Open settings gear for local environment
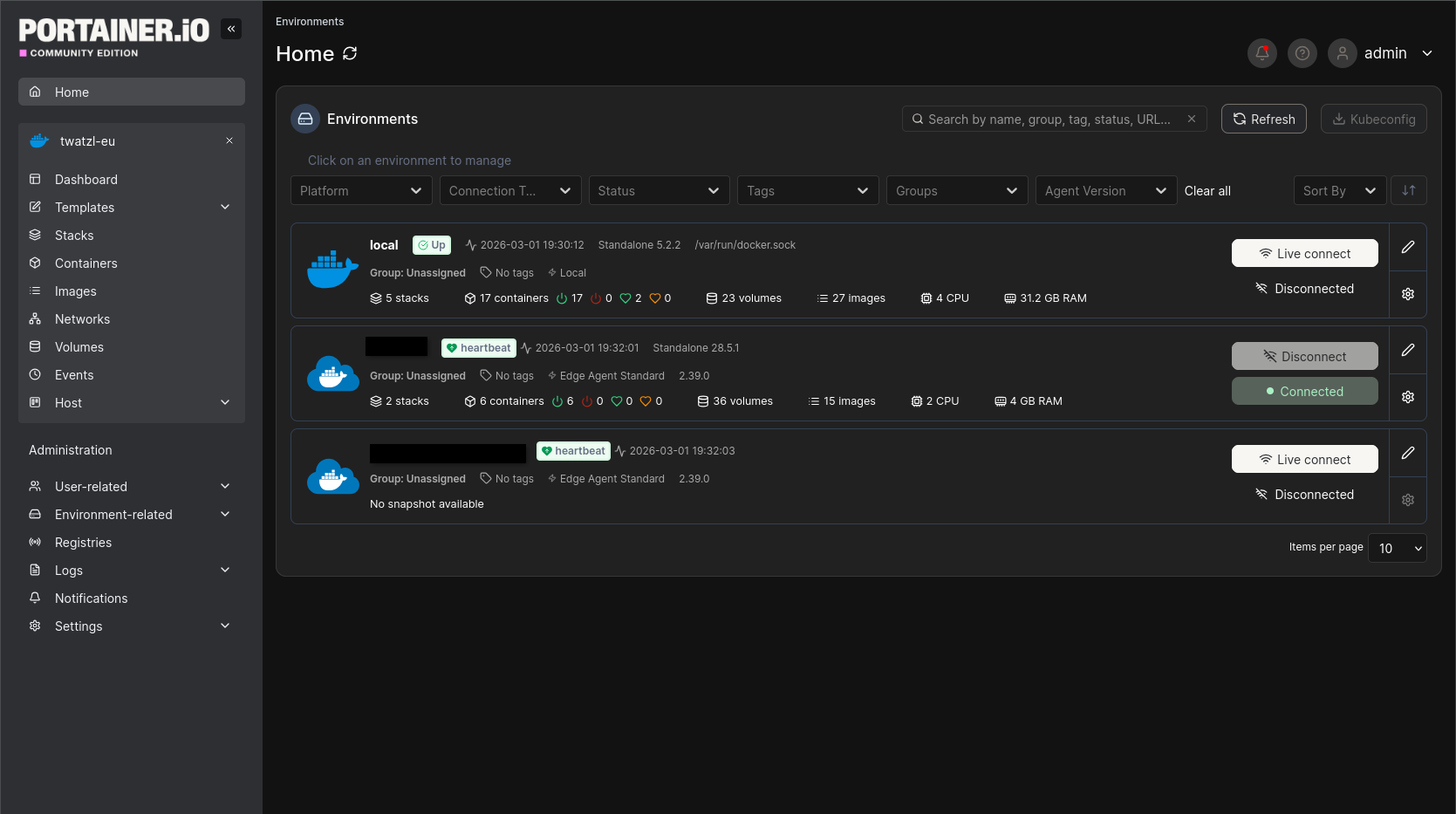 (1407, 294)
